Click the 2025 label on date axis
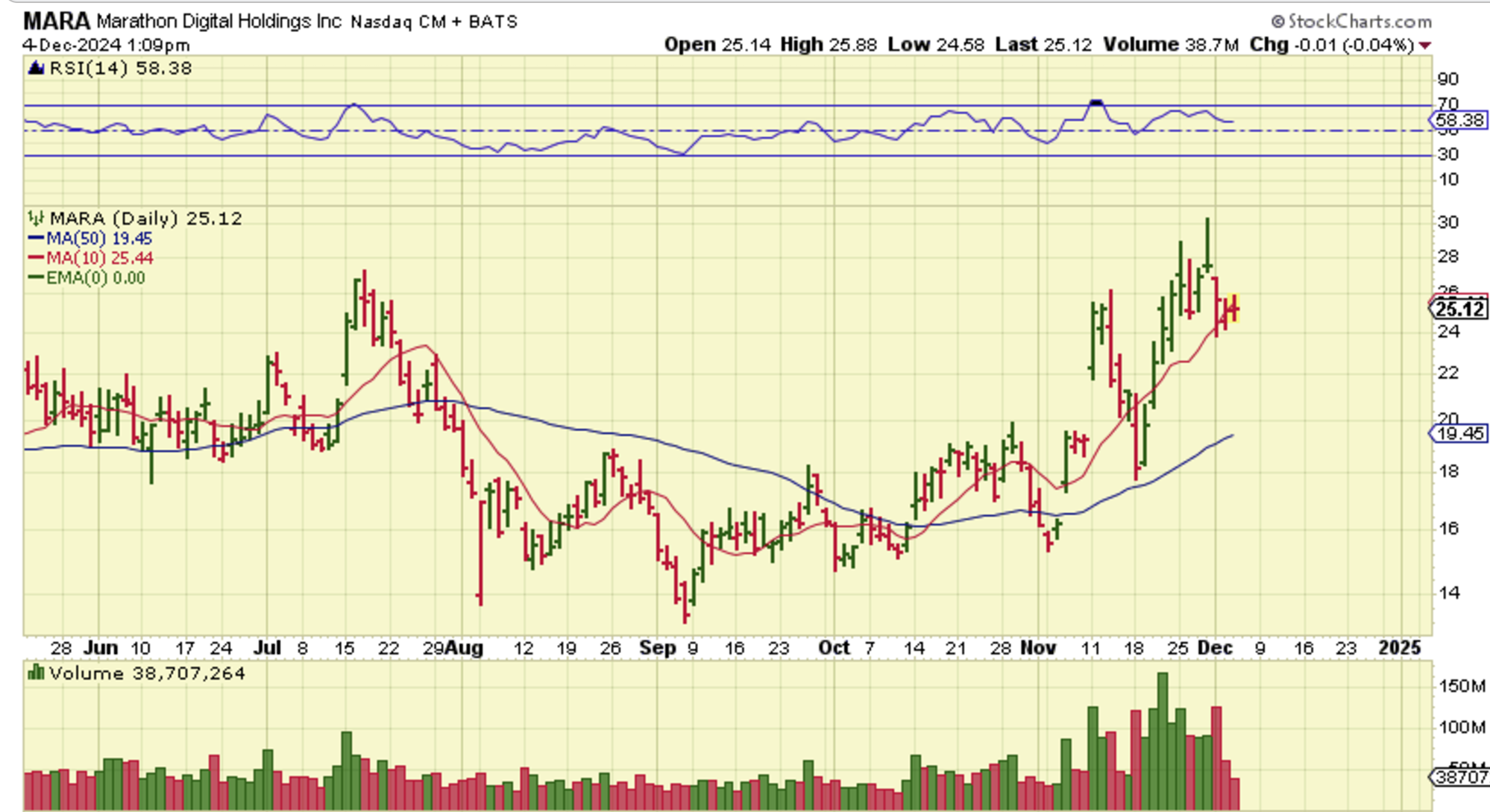Image resolution: width=1490 pixels, height=812 pixels. click(1400, 647)
